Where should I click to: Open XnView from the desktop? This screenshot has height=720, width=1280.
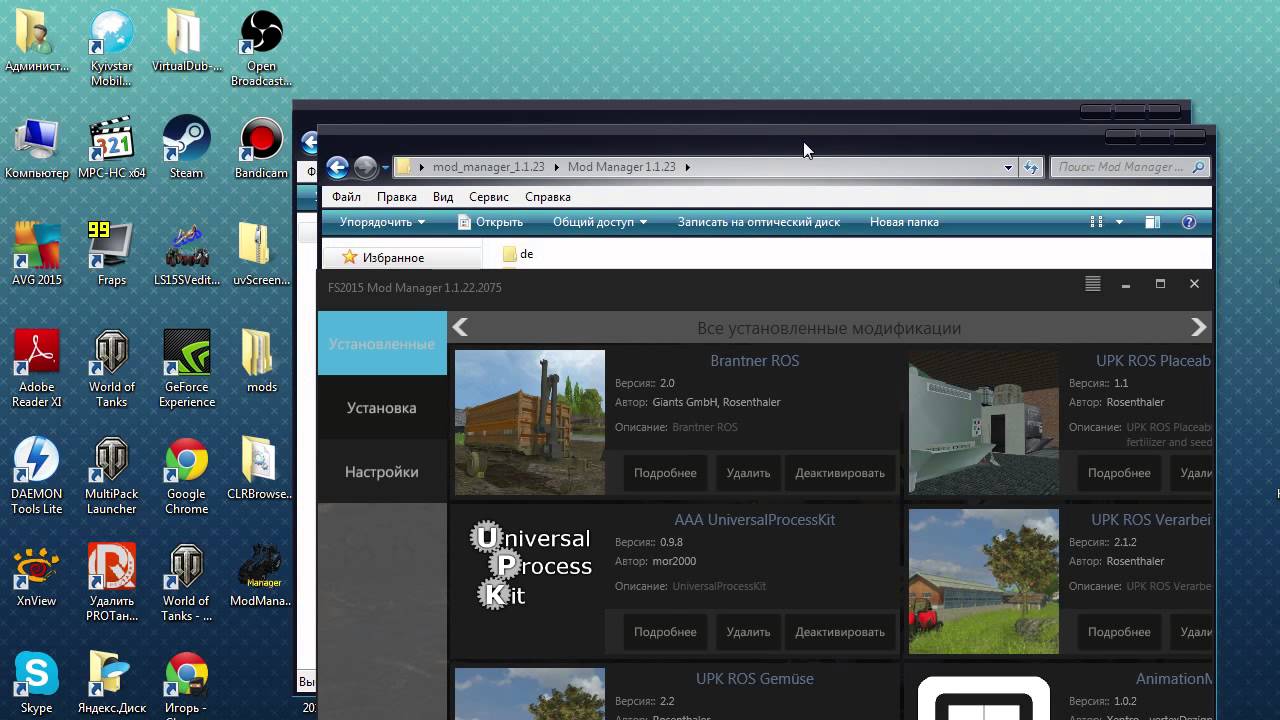(37, 575)
